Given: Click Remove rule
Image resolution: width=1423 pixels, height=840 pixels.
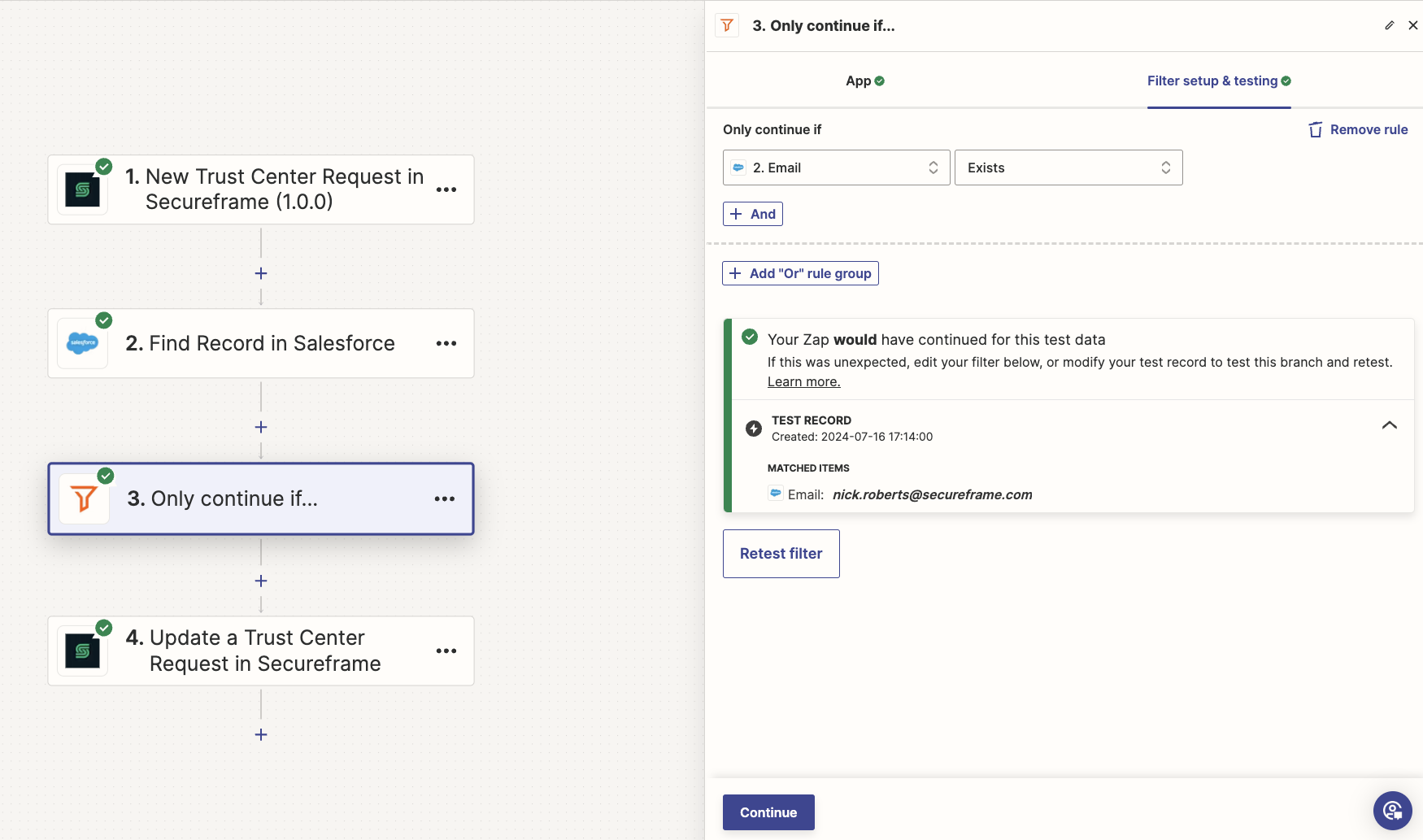Looking at the screenshot, I should (x=1358, y=130).
